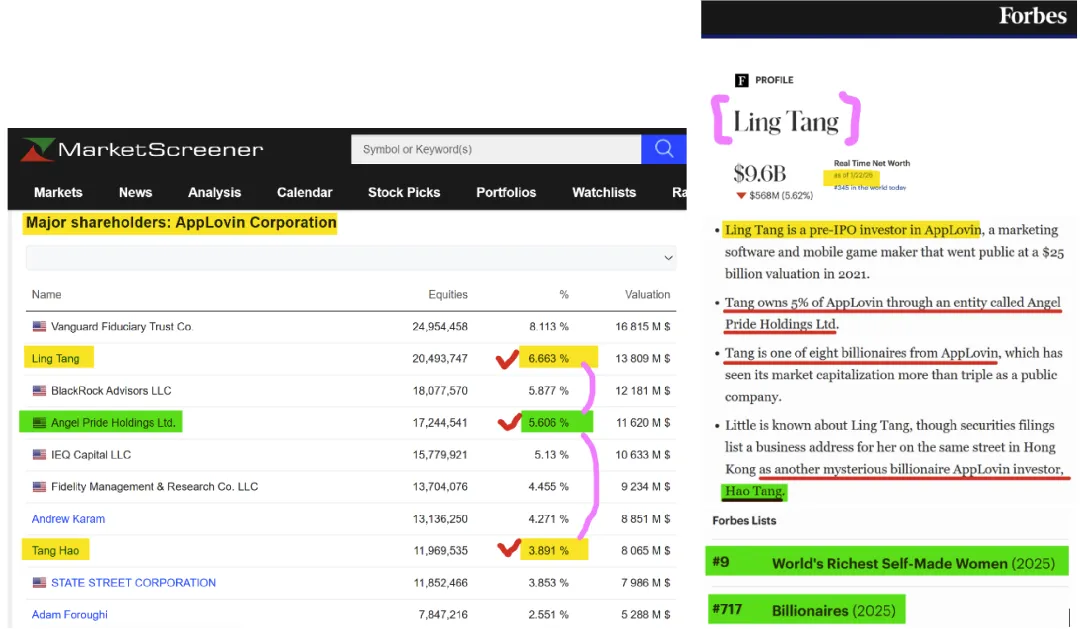Click the Name column header
1080x629 pixels.
pos(46,294)
